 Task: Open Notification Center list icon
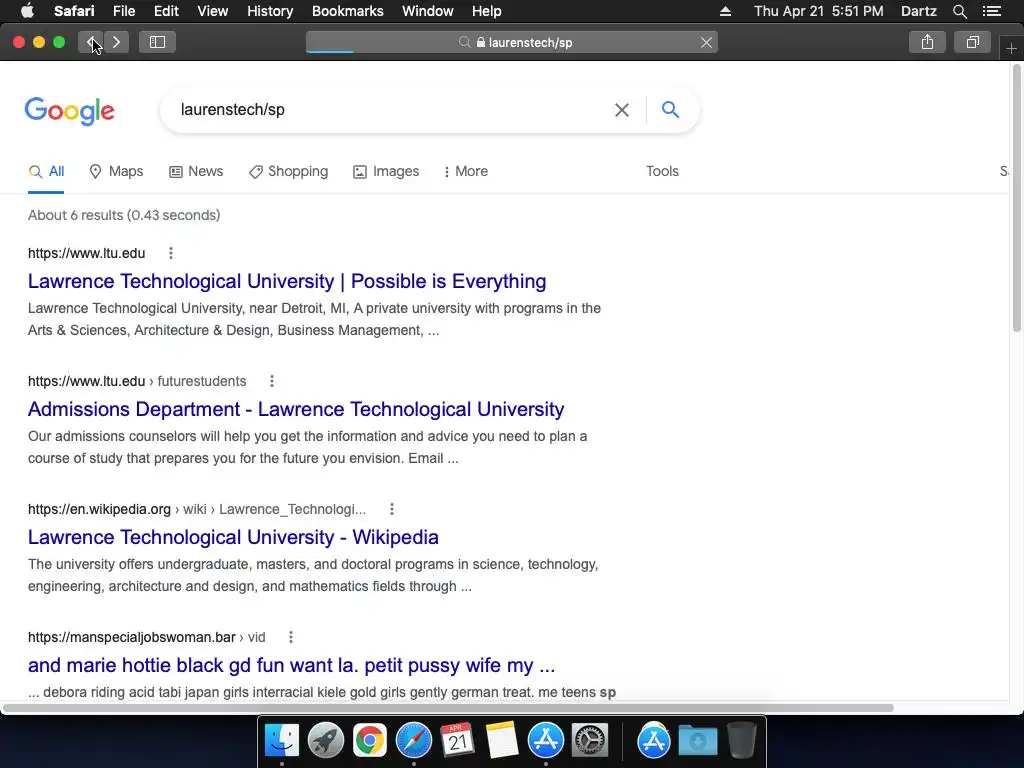click(x=992, y=11)
